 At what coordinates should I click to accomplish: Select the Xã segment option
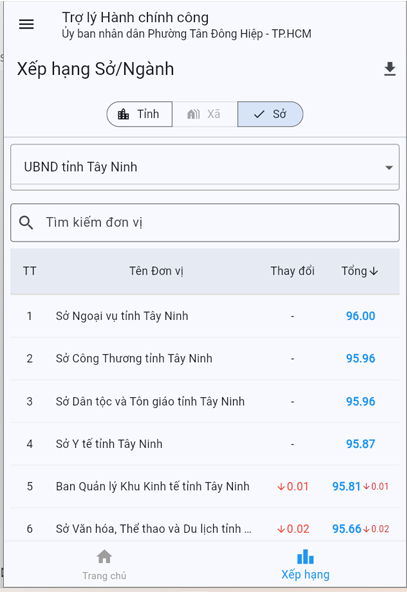coord(205,114)
